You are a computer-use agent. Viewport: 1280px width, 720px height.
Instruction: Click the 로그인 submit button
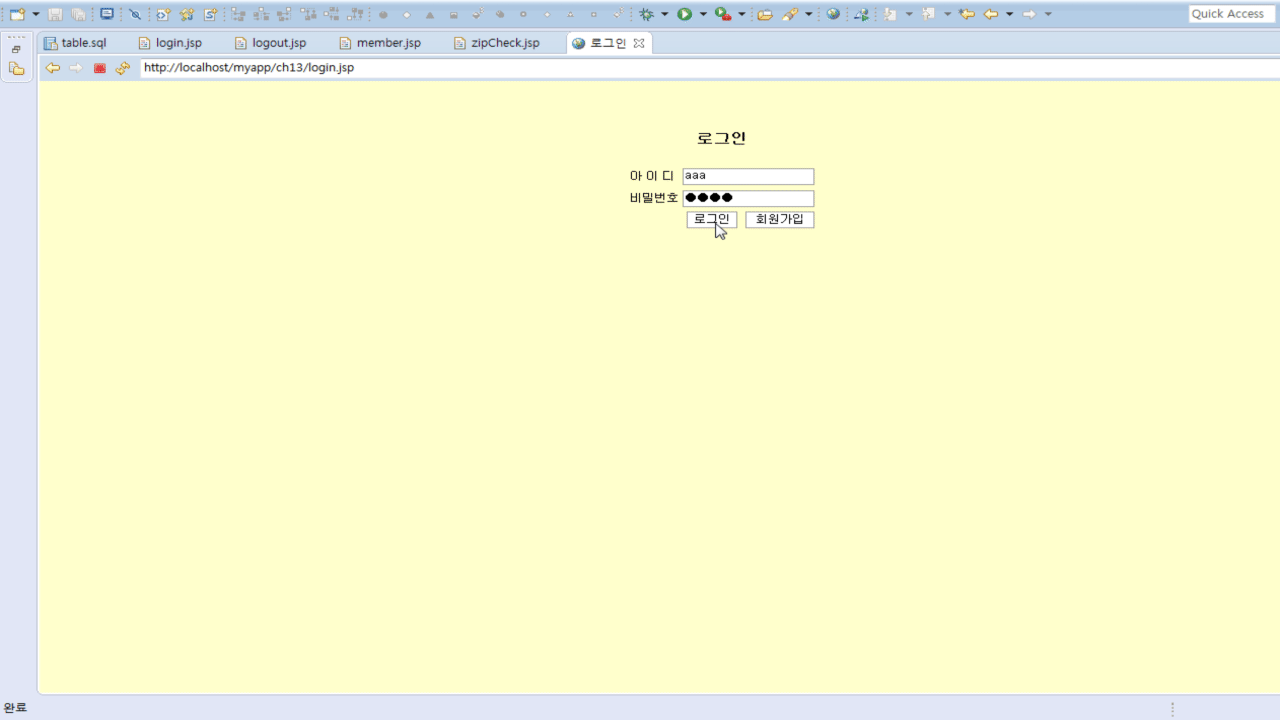pyautogui.click(x=712, y=220)
